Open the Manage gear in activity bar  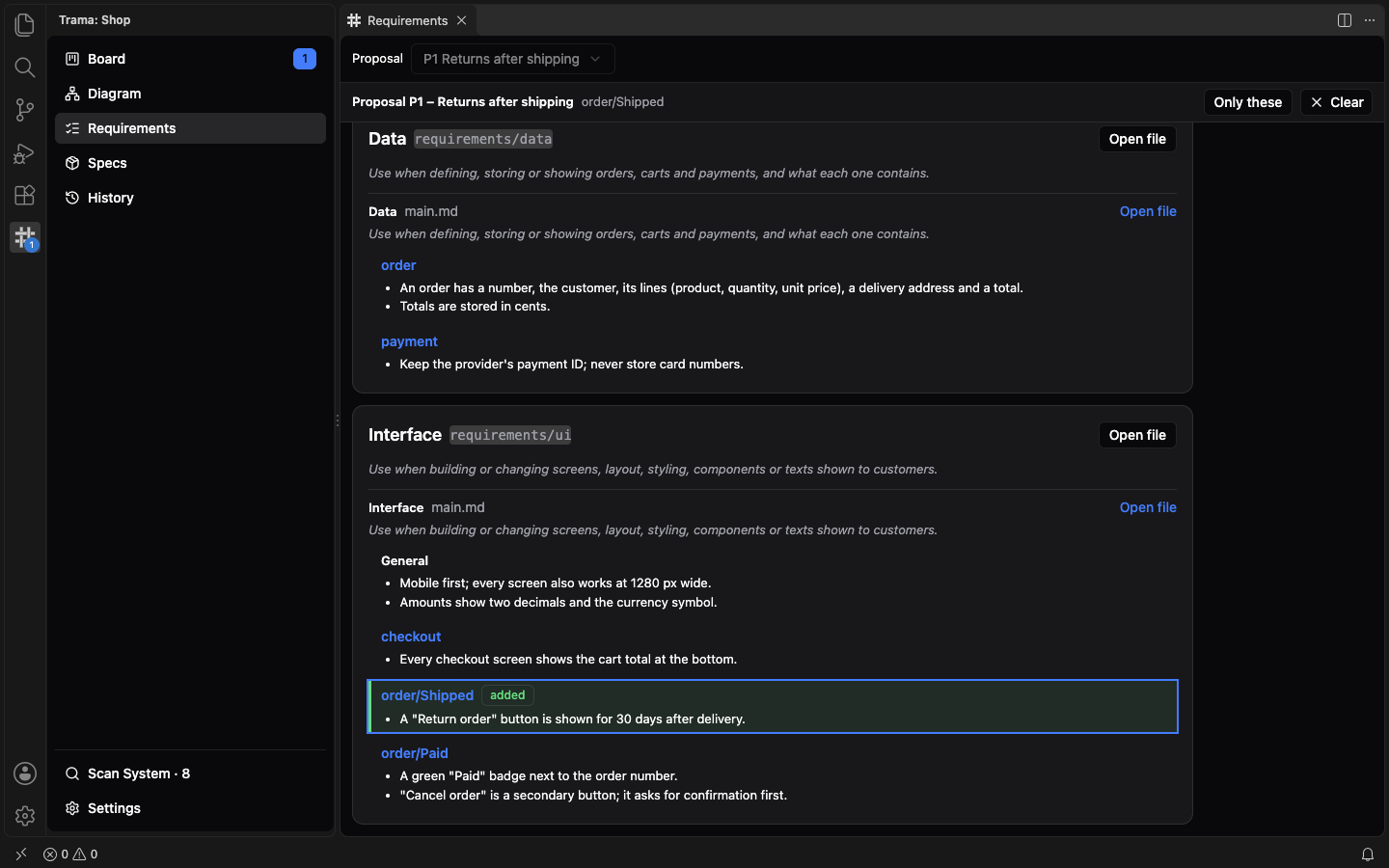(x=25, y=816)
